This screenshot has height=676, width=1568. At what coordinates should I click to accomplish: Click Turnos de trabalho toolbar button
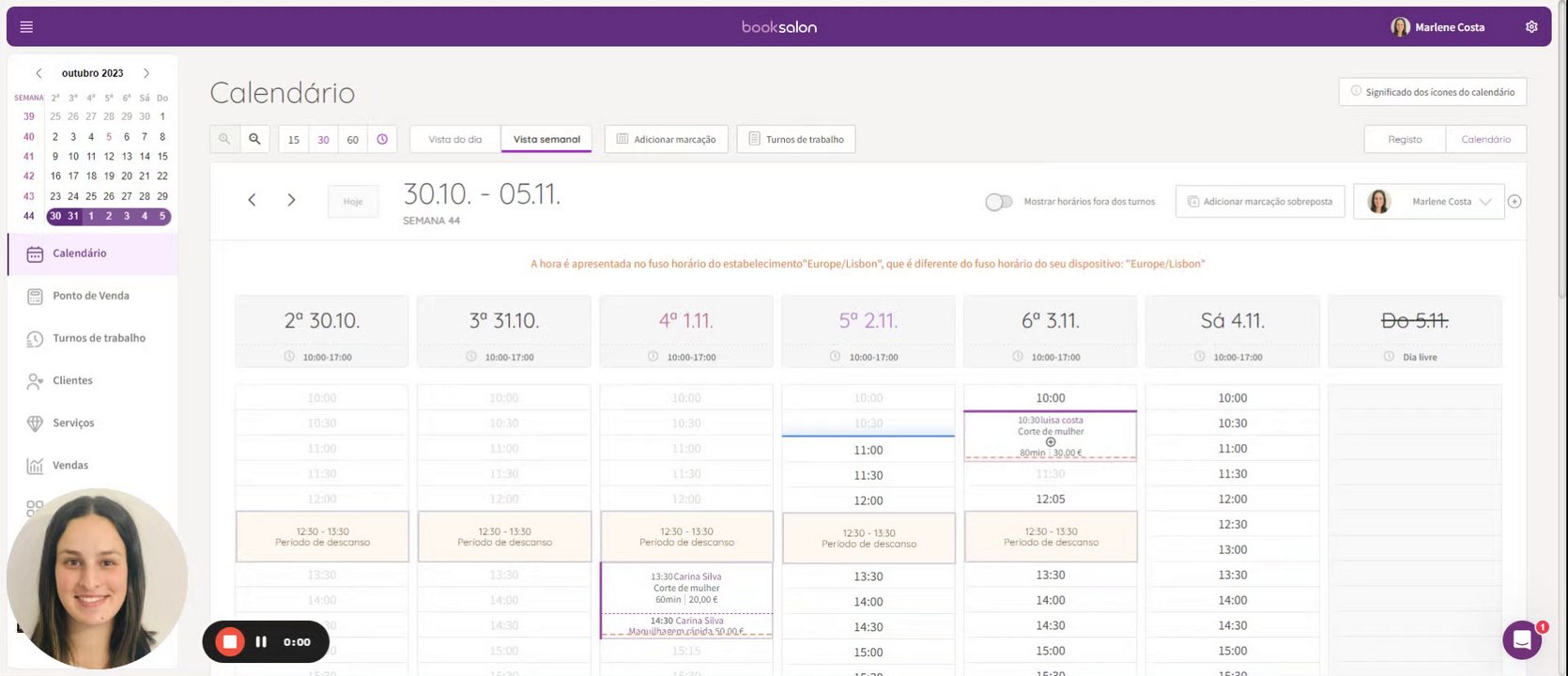point(795,139)
